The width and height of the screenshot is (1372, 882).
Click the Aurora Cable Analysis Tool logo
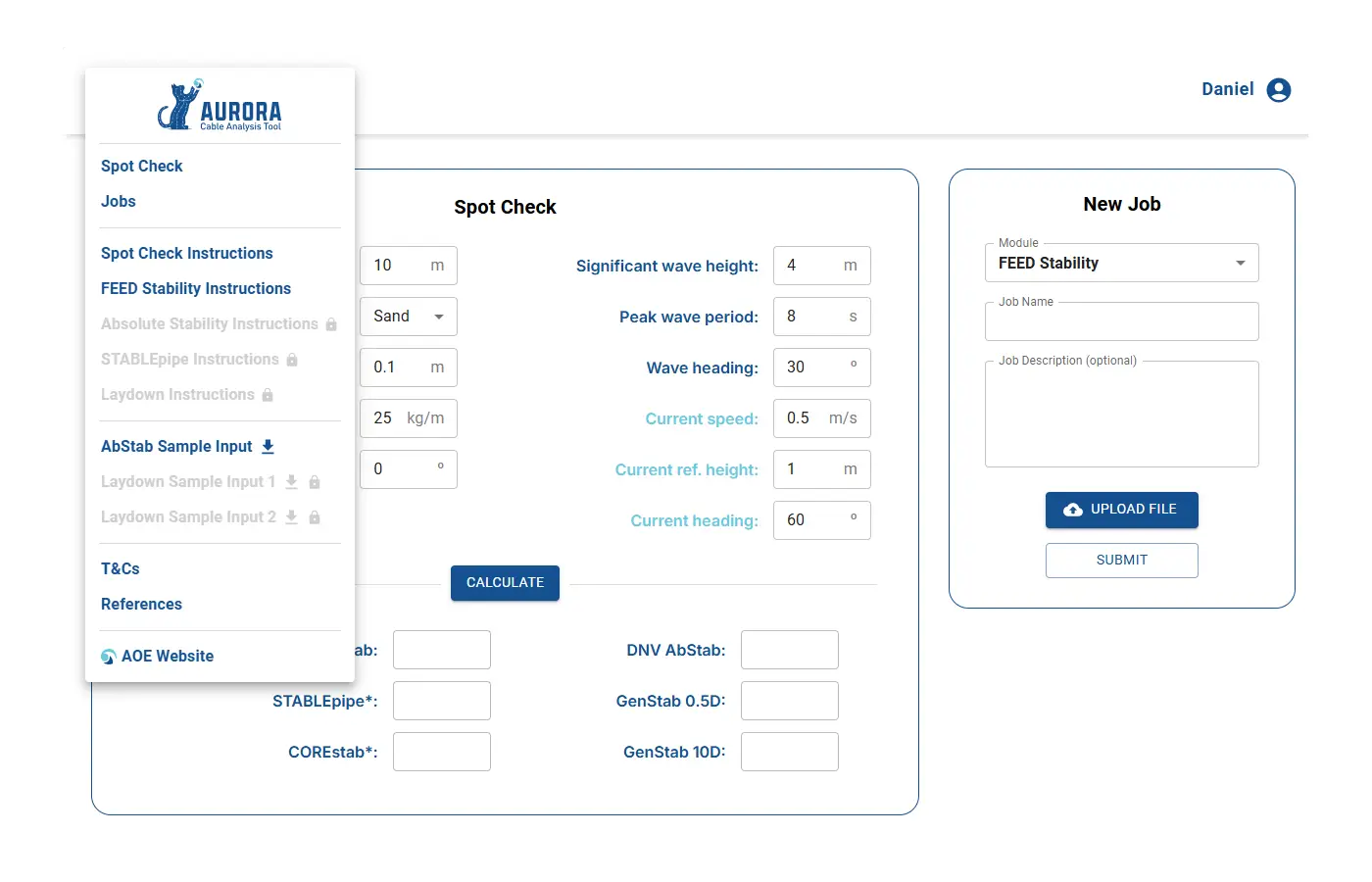coord(220,106)
